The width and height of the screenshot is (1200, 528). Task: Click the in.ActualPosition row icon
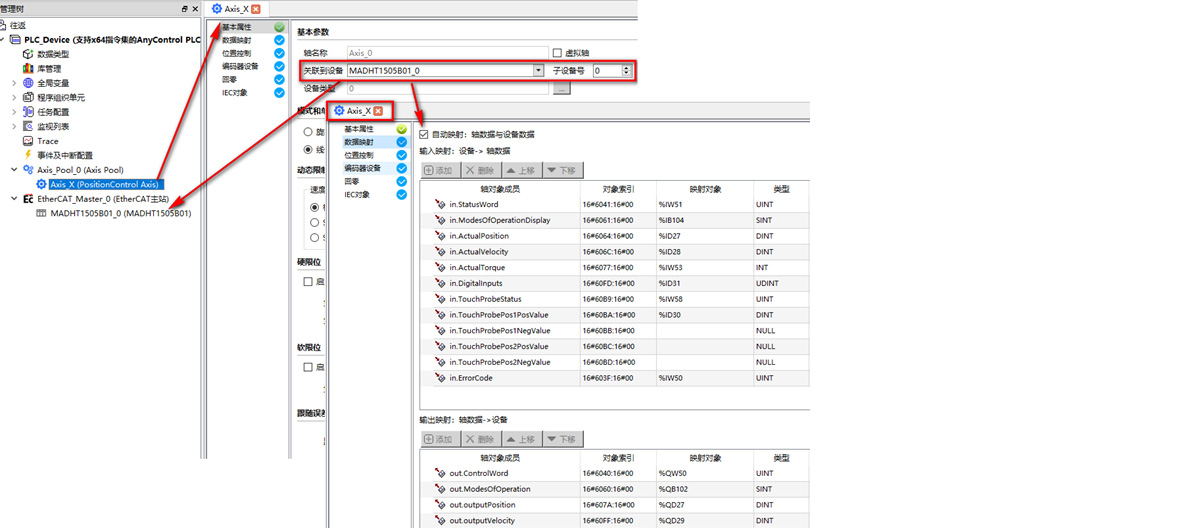440,236
